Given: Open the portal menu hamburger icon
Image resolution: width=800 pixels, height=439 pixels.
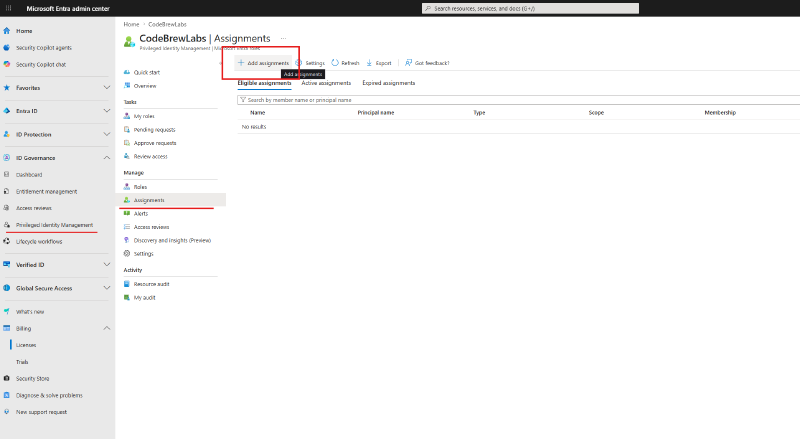Looking at the screenshot, I should (8, 8).
